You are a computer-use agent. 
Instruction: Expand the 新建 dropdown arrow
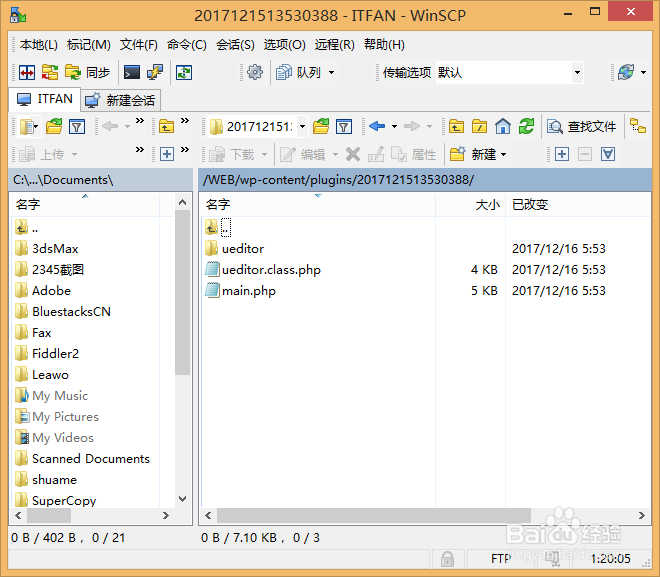click(x=503, y=154)
